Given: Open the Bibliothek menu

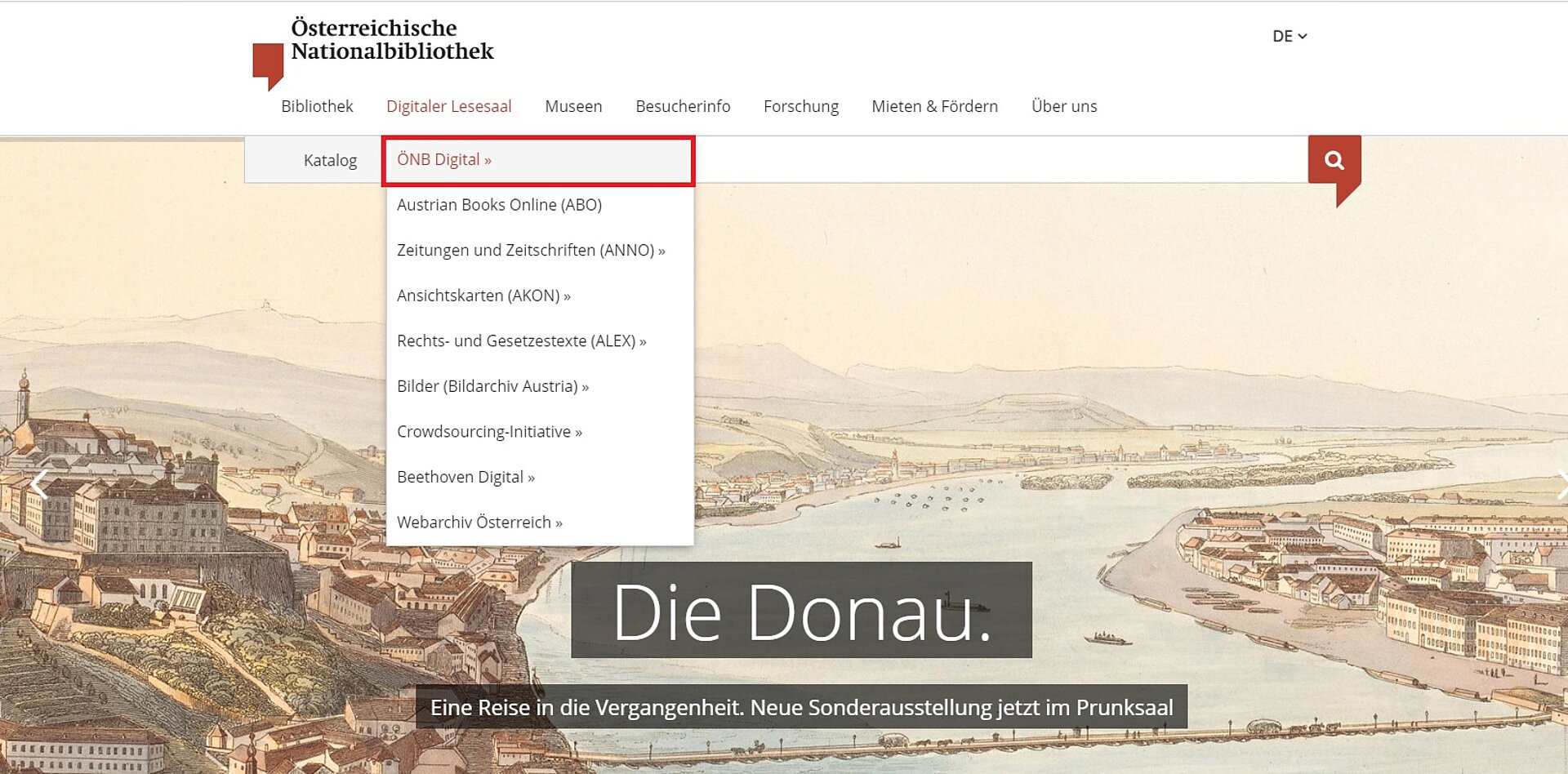Looking at the screenshot, I should tap(317, 106).
